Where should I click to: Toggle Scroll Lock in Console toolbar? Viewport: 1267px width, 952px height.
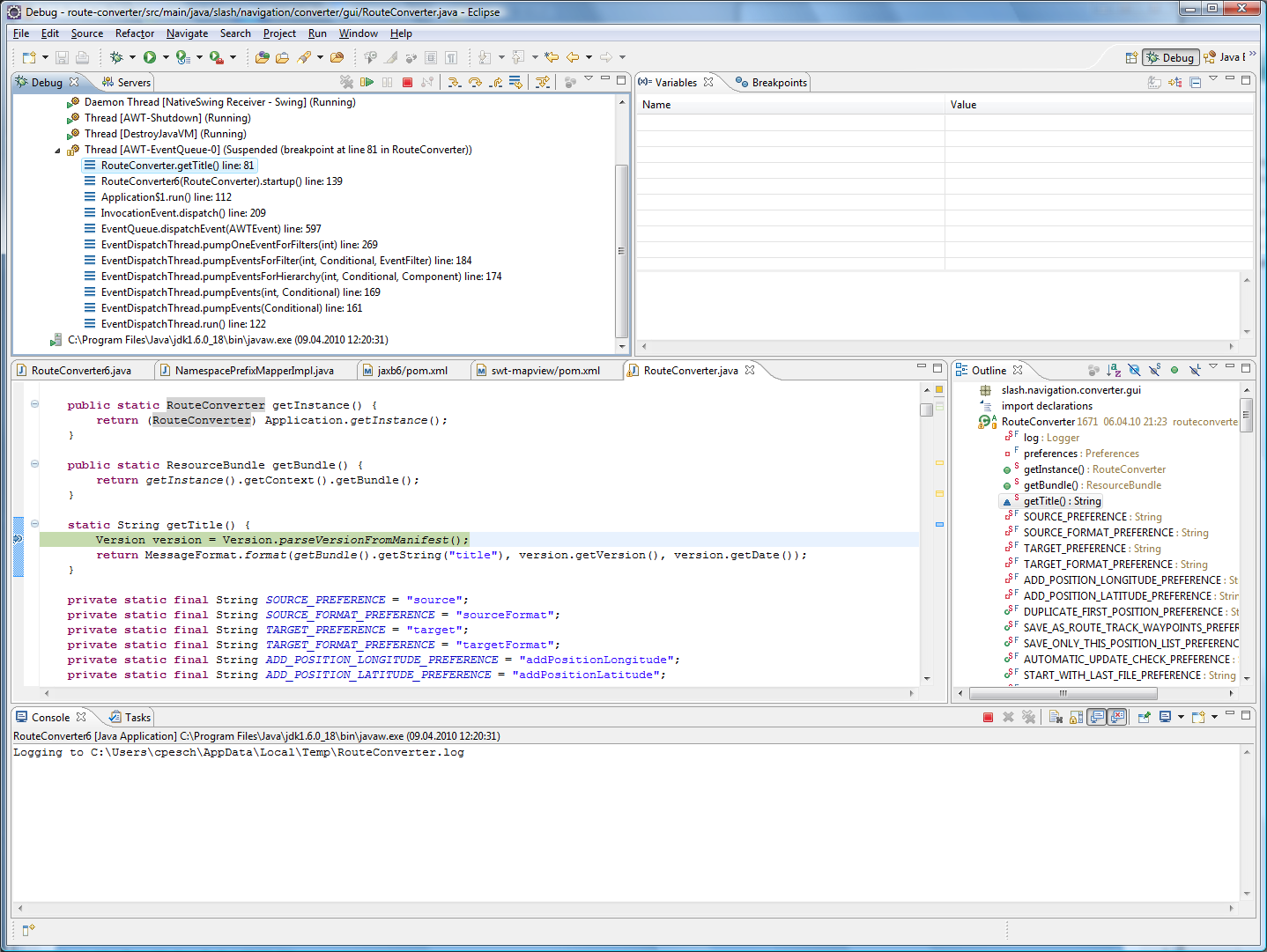tap(1076, 717)
